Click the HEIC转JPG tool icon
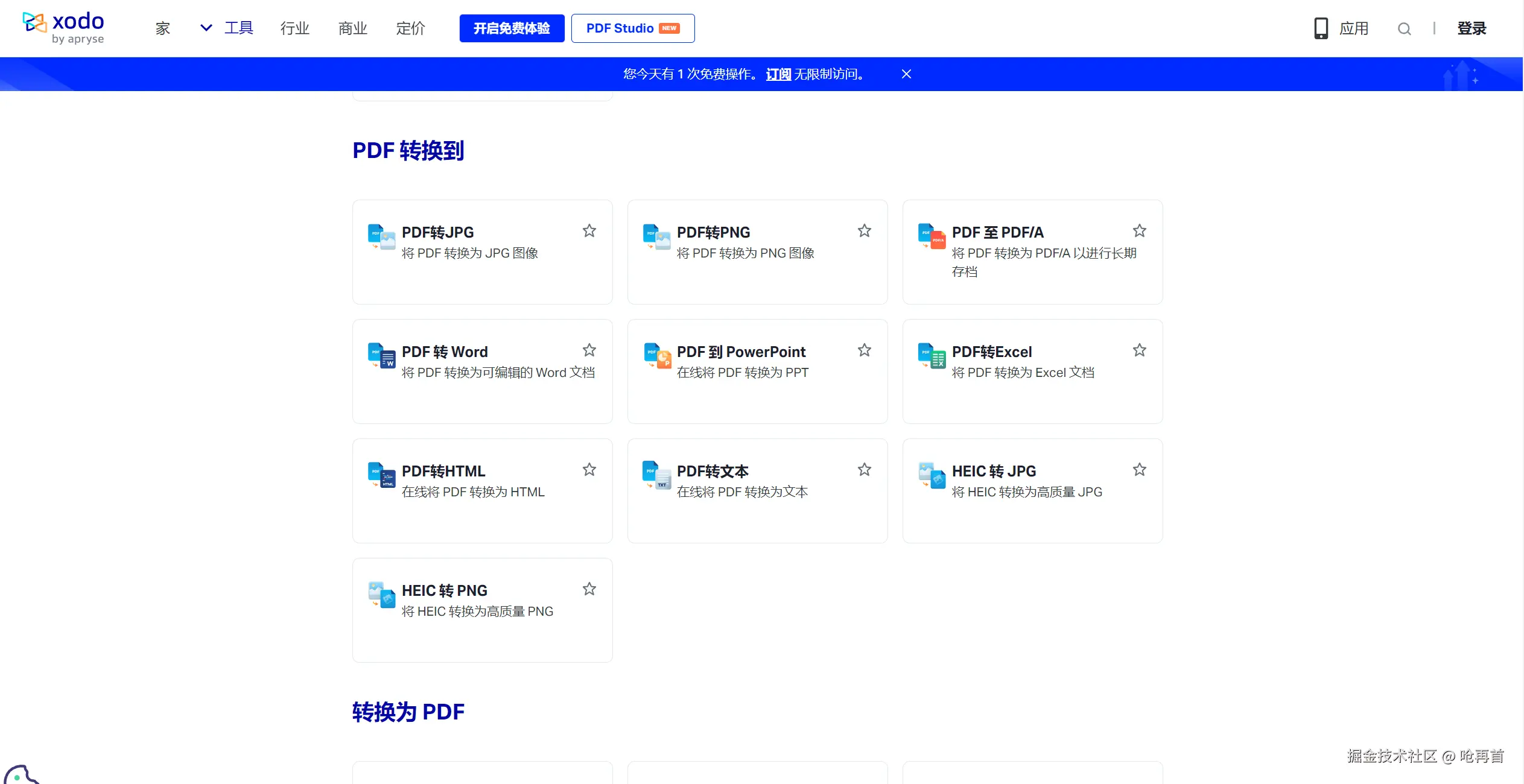 click(x=932, y=475)
